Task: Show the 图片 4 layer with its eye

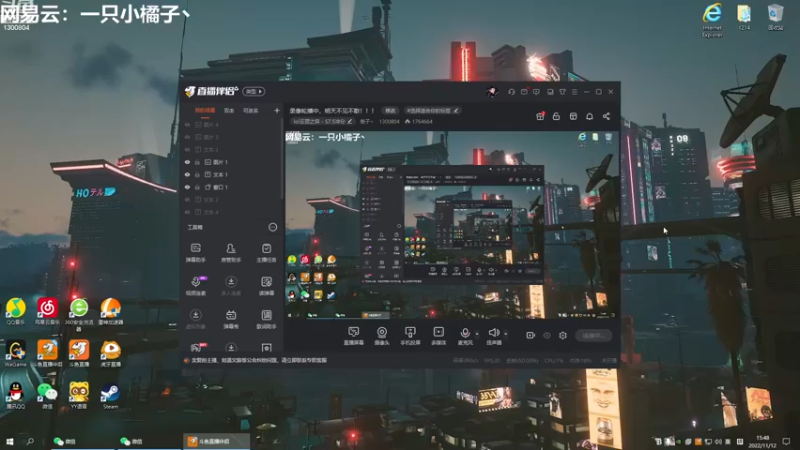Action: click(187, 124)
